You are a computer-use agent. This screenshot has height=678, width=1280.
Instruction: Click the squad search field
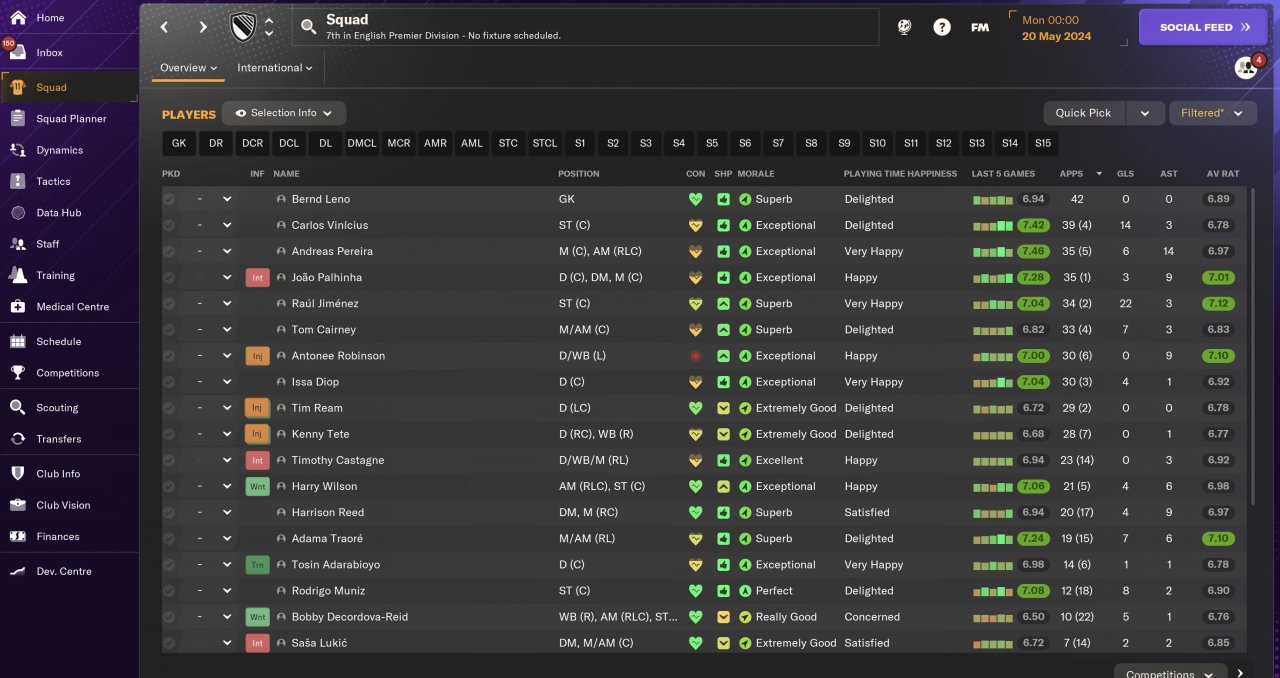[x=585, y=27]
